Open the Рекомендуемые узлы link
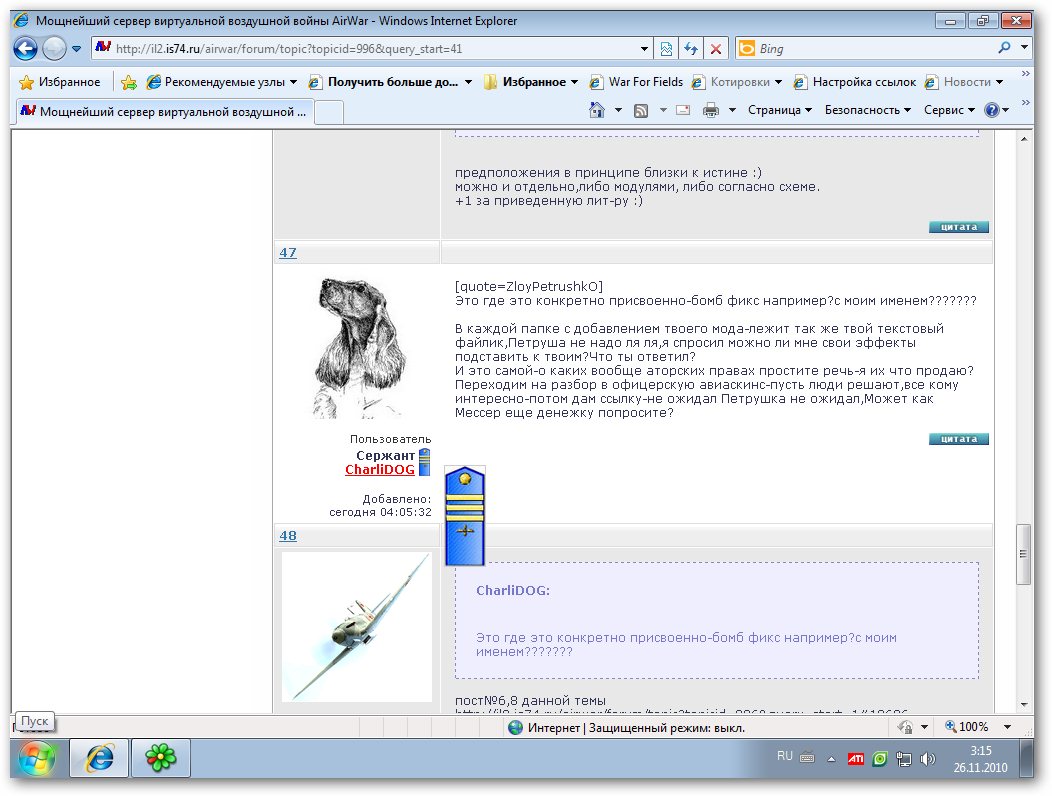Image resolution: width=1052 pixels, height=796 pixels. tap(217, 82)
